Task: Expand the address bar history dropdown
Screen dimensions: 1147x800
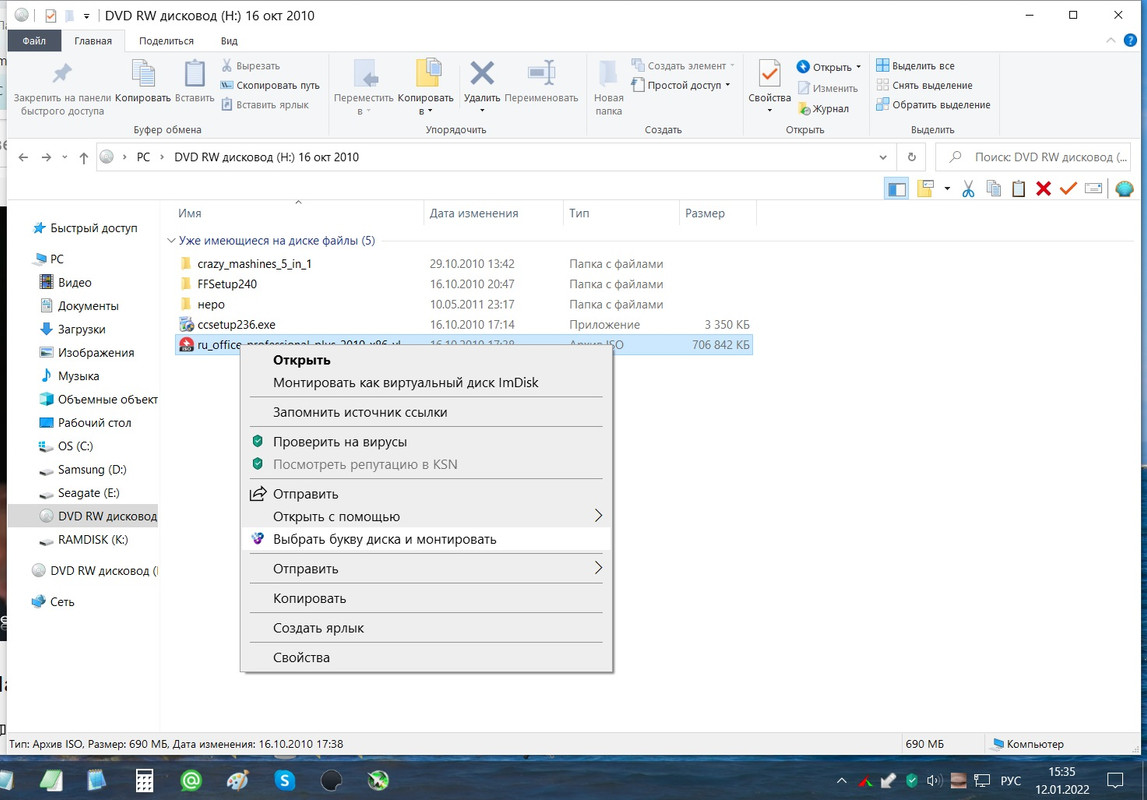Action: [883, 157]
